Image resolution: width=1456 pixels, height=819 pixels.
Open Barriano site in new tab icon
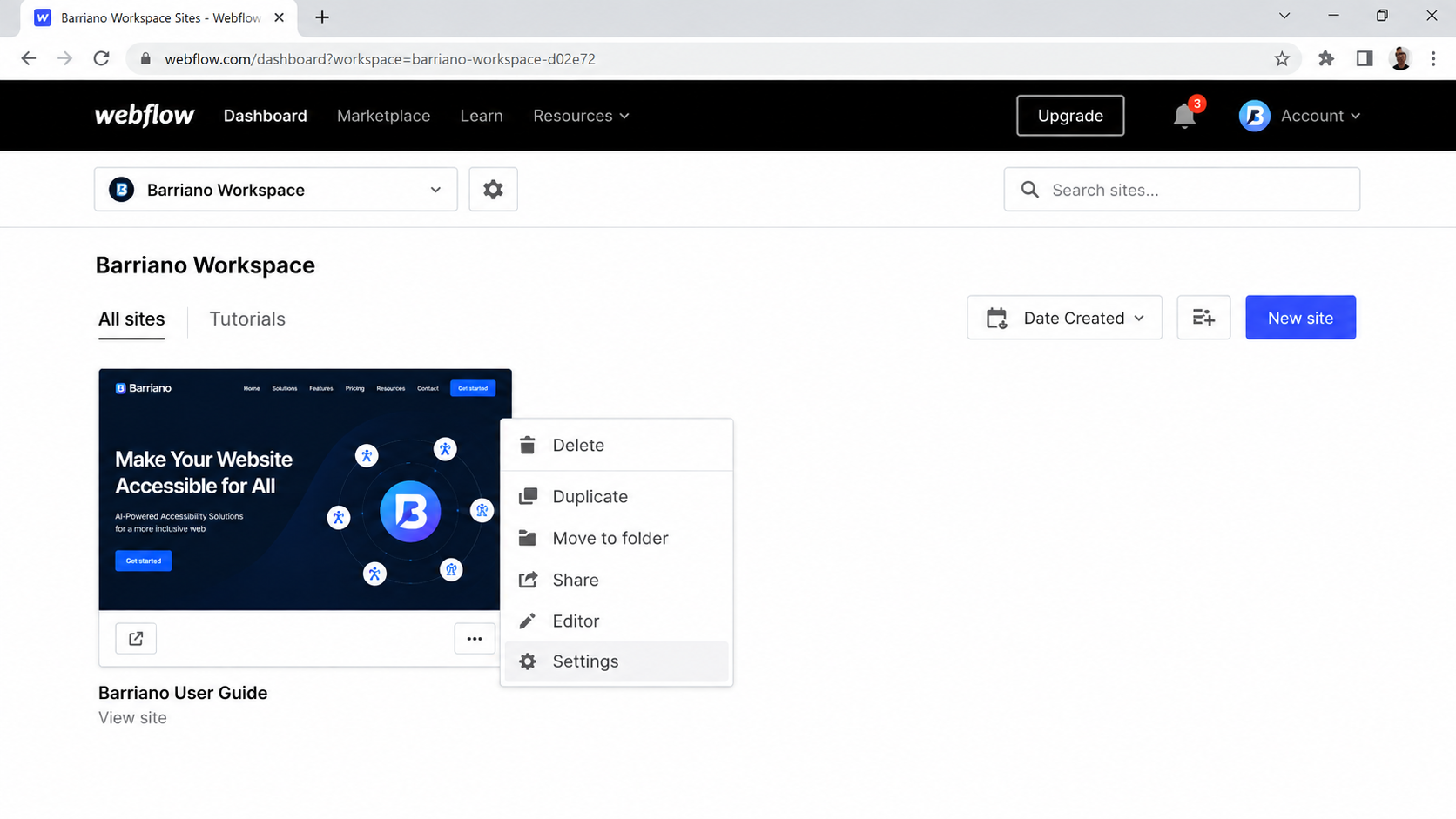pyautogui.click(x=136, y=639)
